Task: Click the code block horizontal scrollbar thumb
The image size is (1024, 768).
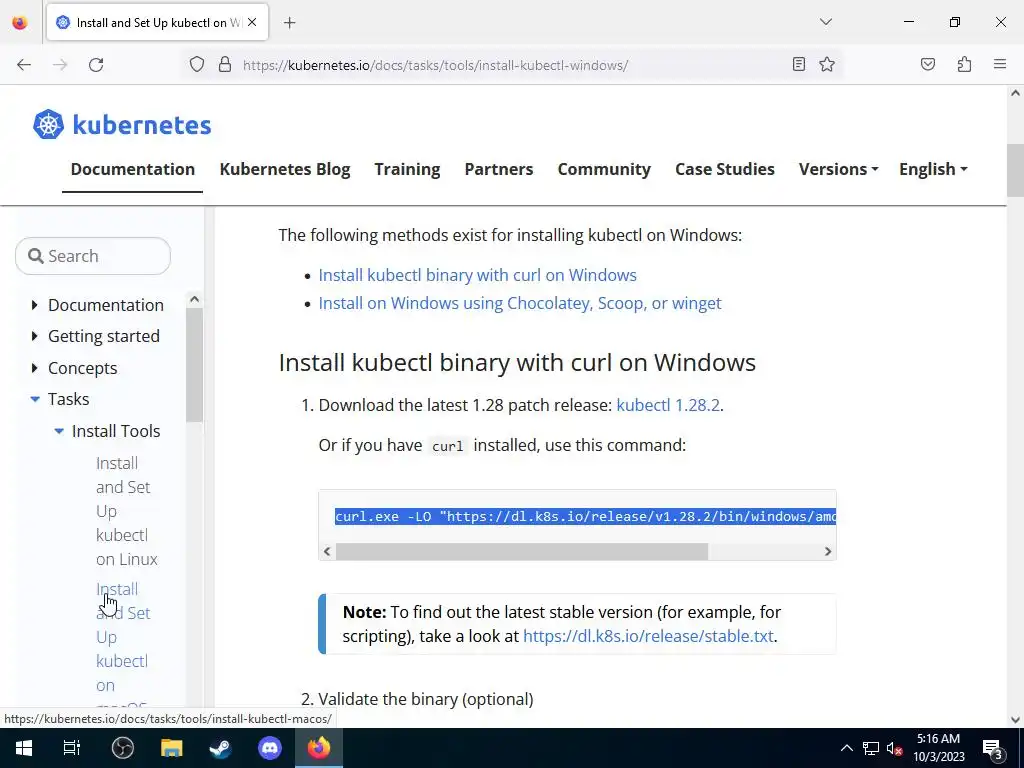Action: click(x=521, y=551)
